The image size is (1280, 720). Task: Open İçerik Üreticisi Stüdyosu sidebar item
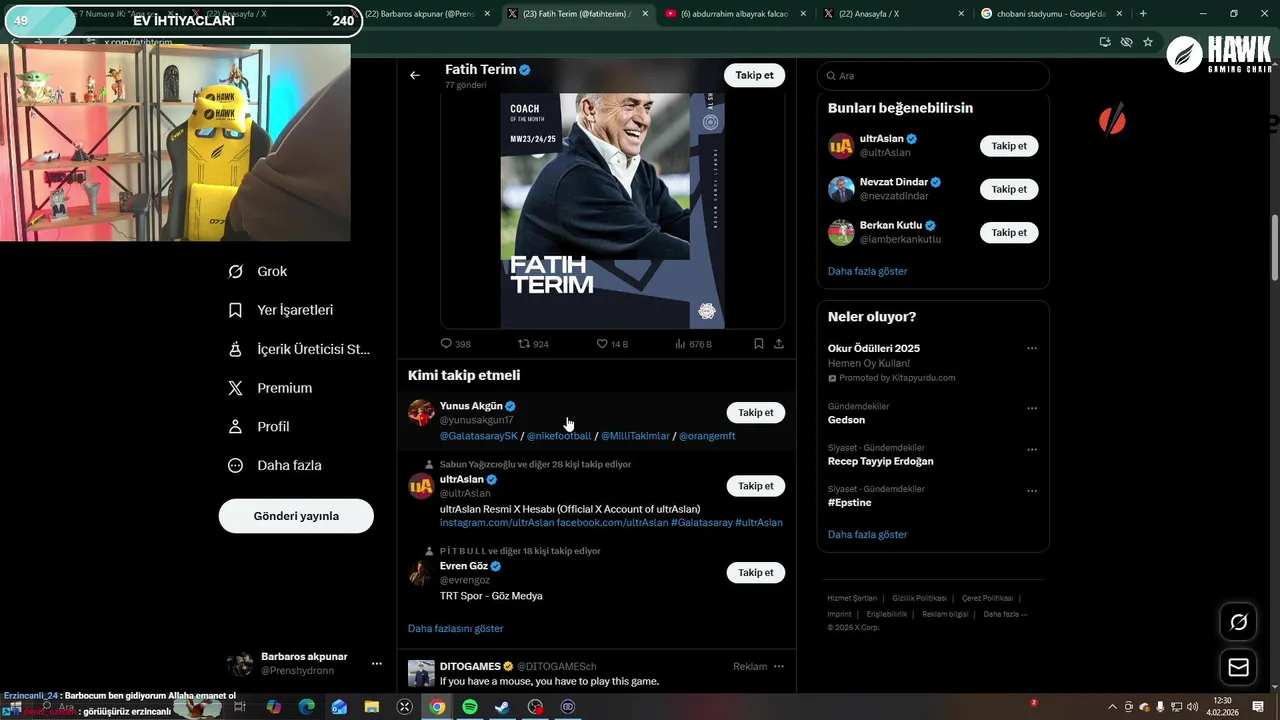[x=300, y=349]
